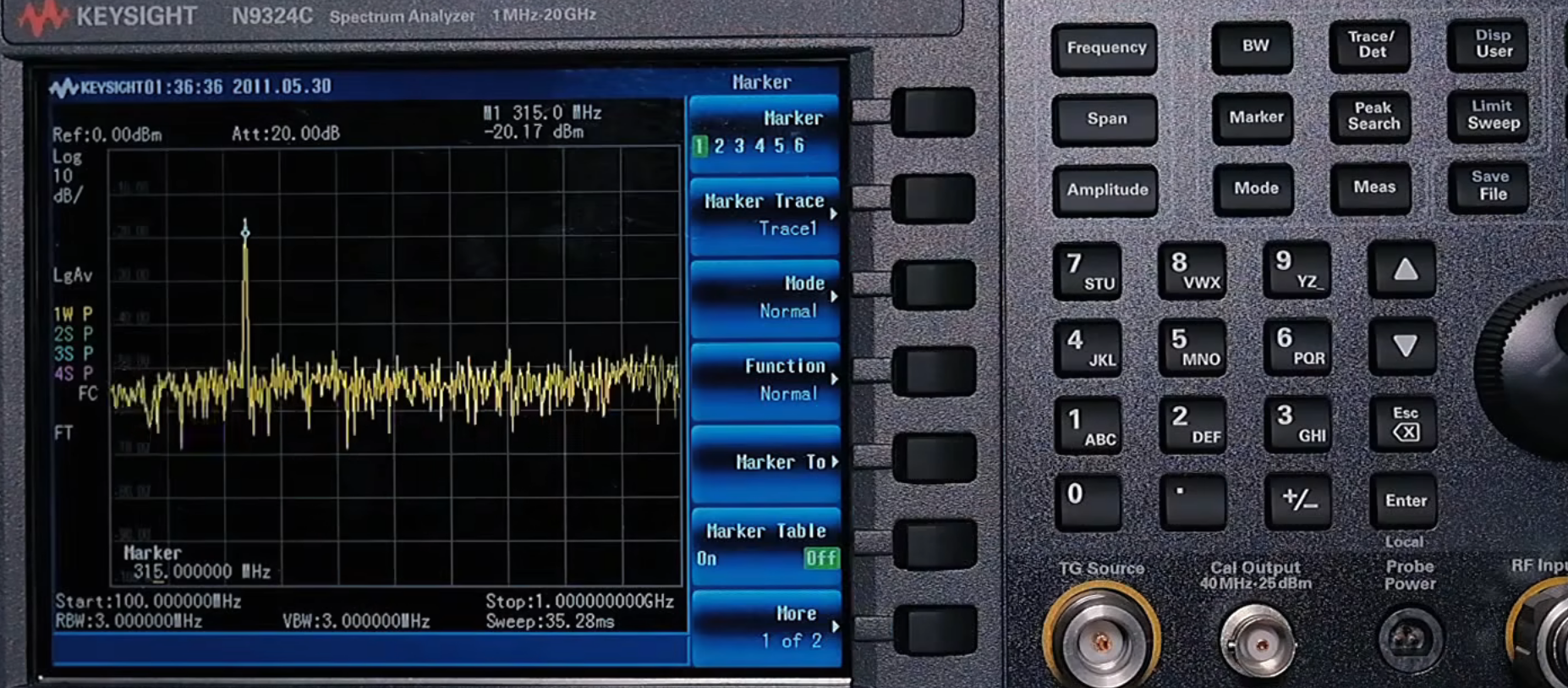Tap keypad key 8 VWX
Screen dimensions: 1568x688
pos(1192,270)
